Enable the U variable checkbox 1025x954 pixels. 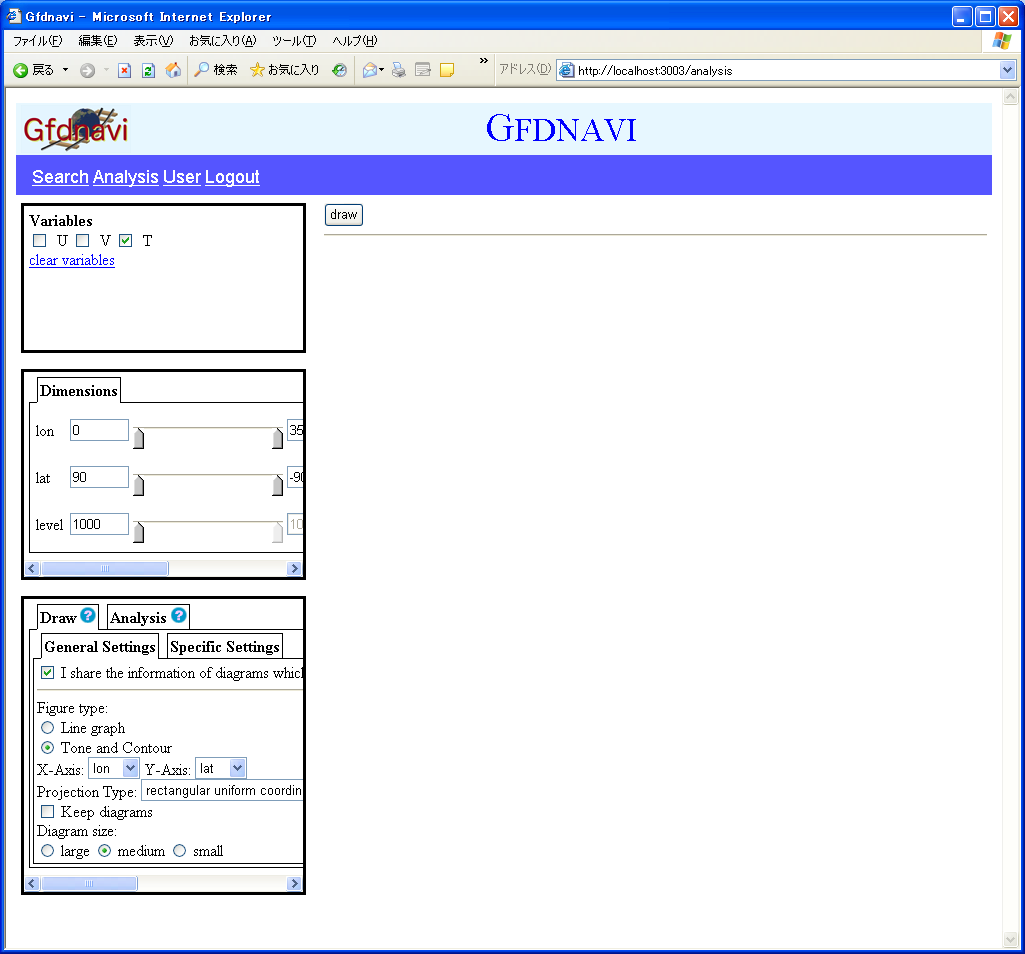[40, 240]
